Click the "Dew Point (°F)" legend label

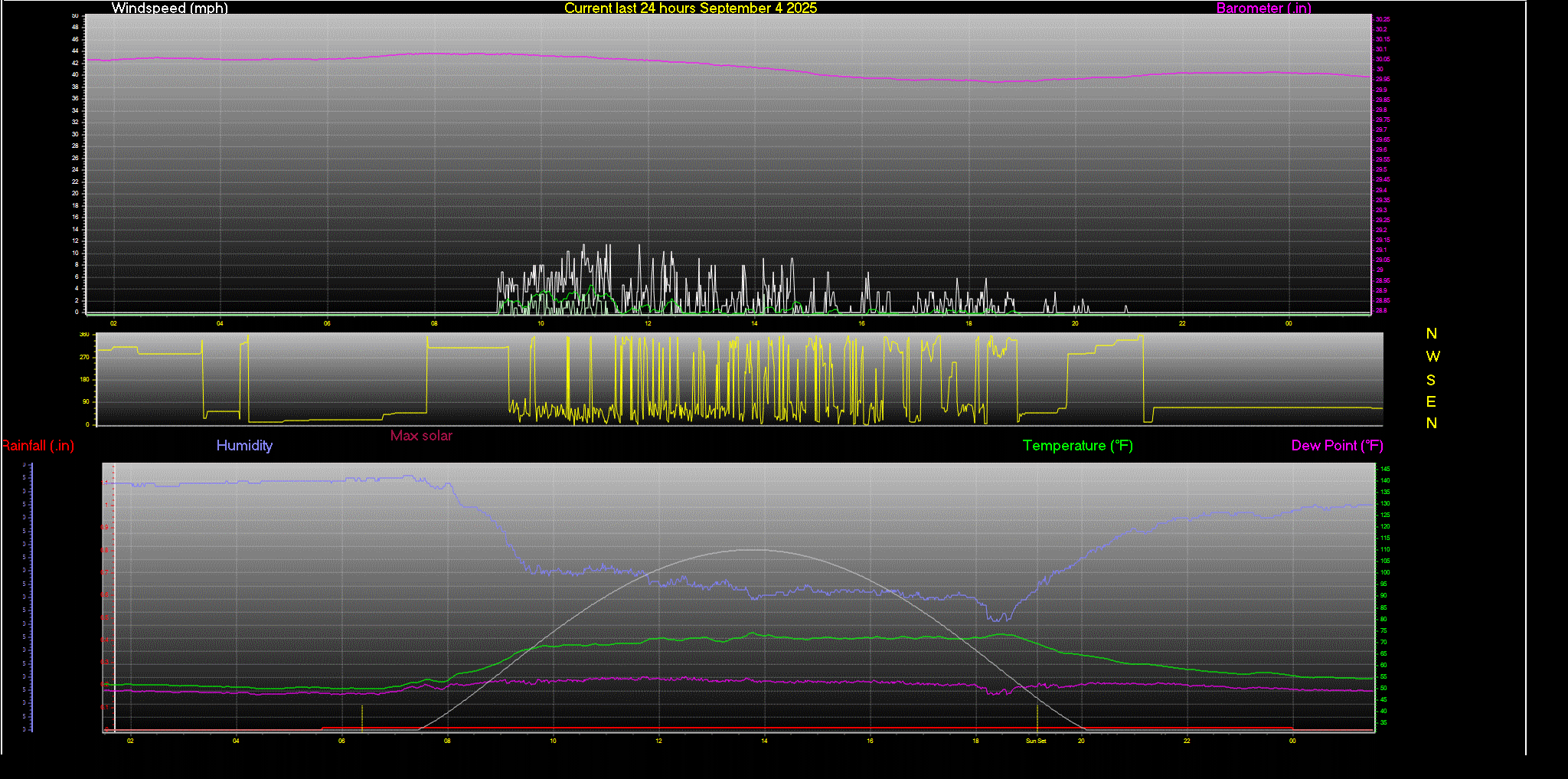(x=1337, y=446)
